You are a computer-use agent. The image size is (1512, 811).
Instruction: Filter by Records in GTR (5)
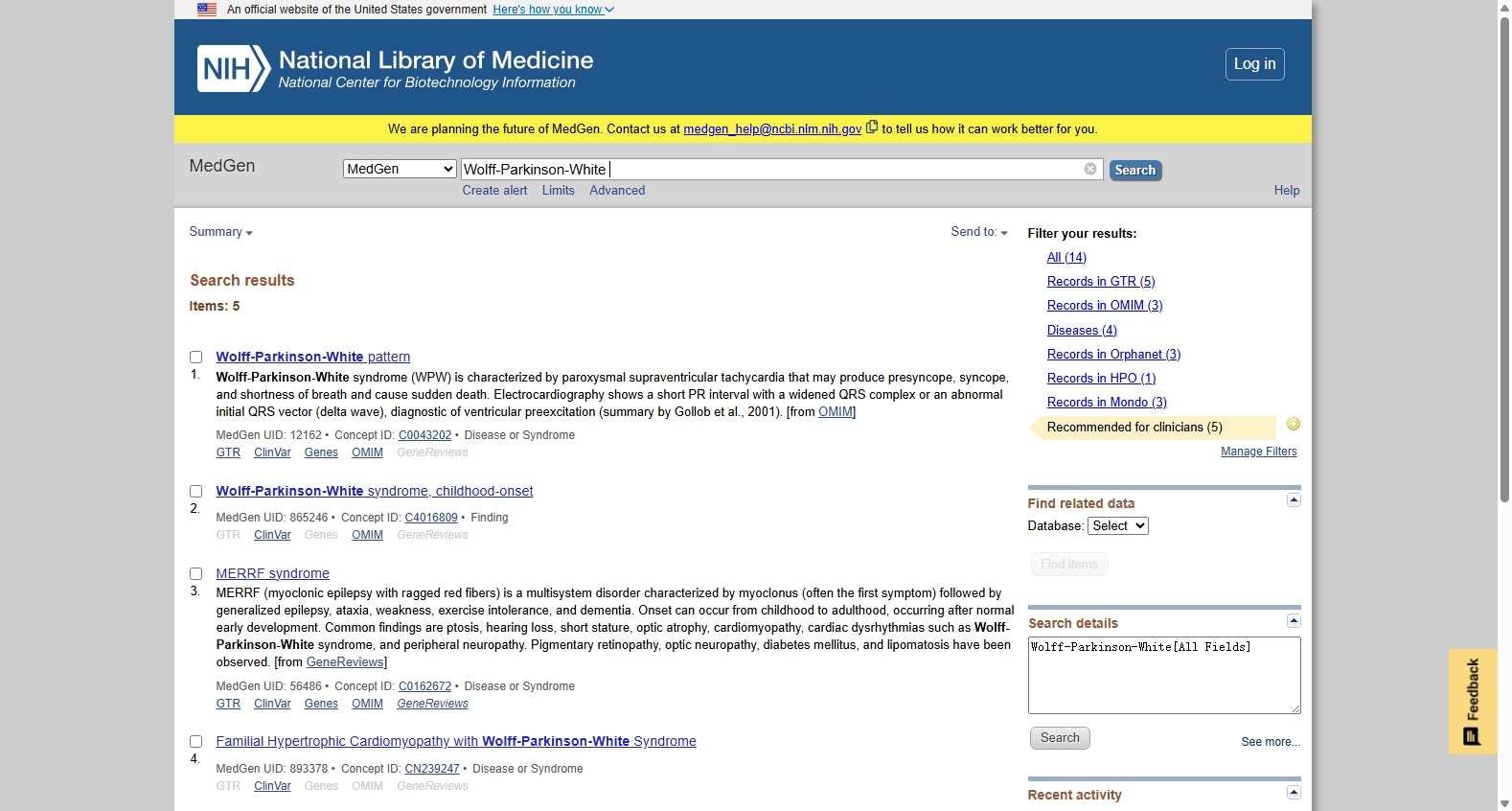click(1101, 282)
